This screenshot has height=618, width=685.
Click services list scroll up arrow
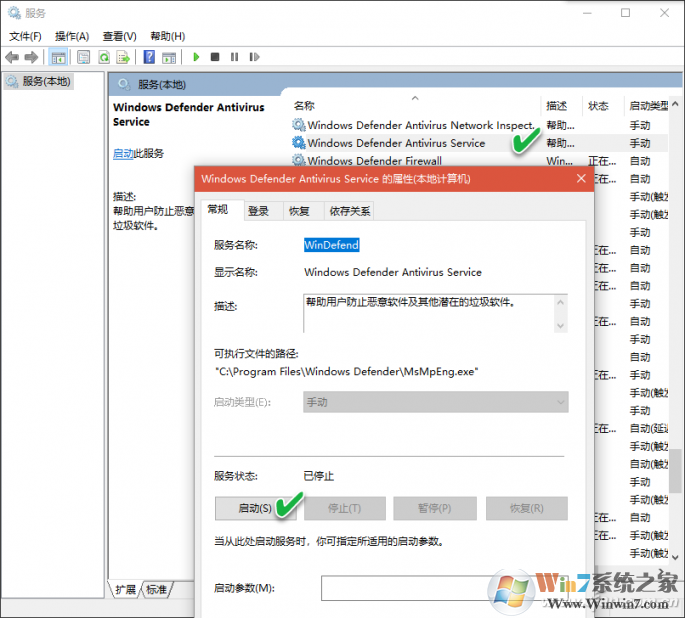click(675, 104)
